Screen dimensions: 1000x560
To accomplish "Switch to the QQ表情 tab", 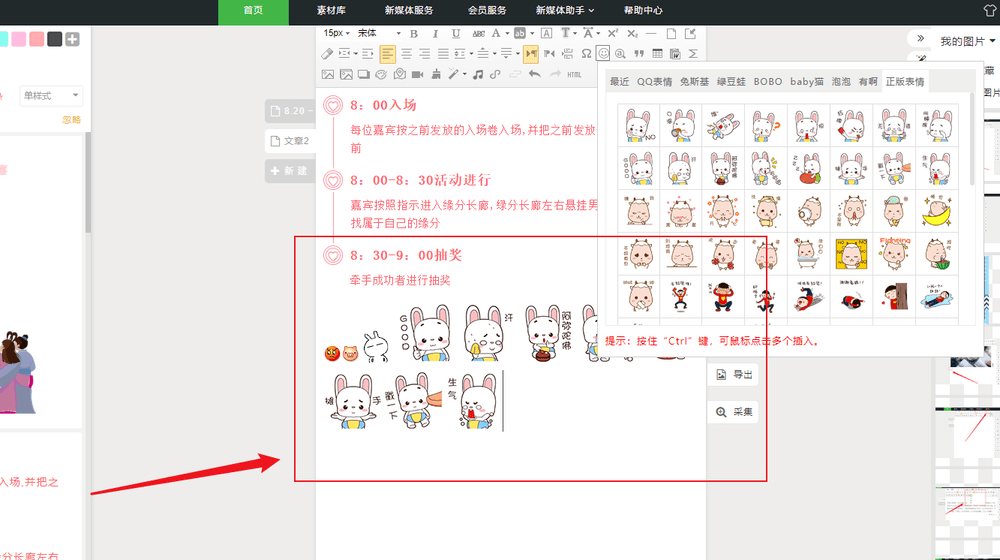I will [654, 82].
